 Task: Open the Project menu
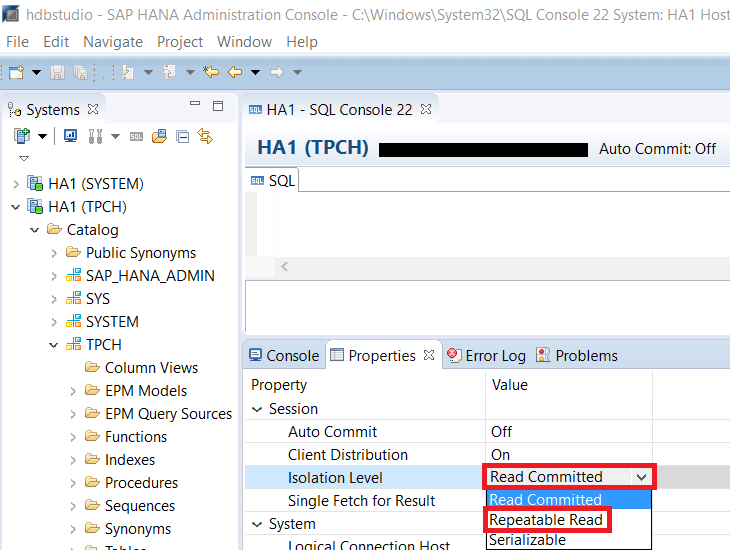point(180,42)
